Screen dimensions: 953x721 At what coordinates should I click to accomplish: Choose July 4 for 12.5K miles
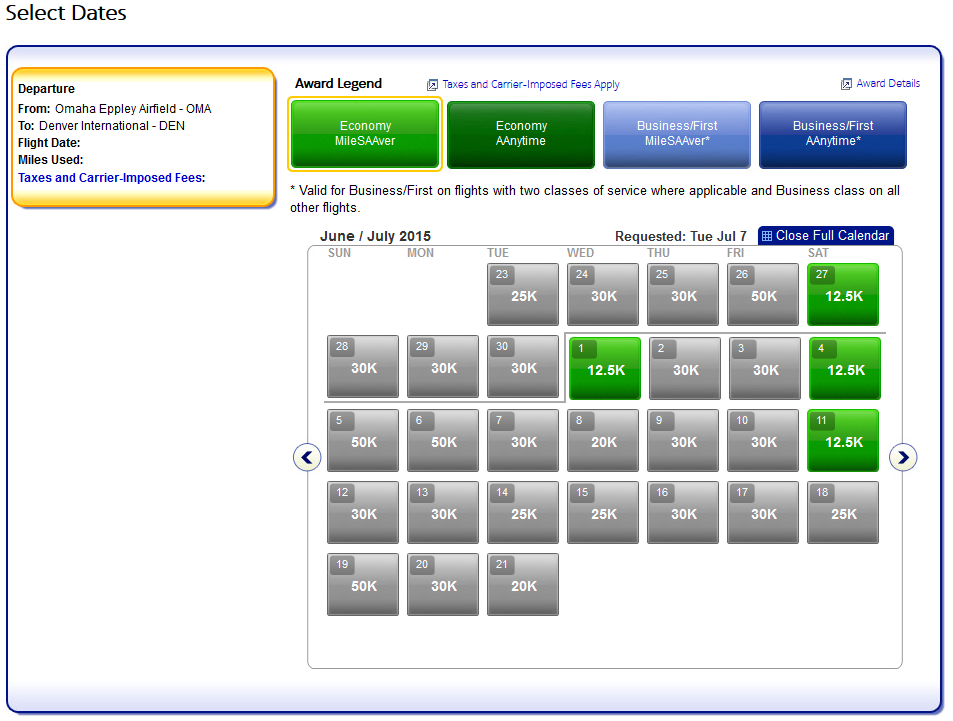coord(844,369)
